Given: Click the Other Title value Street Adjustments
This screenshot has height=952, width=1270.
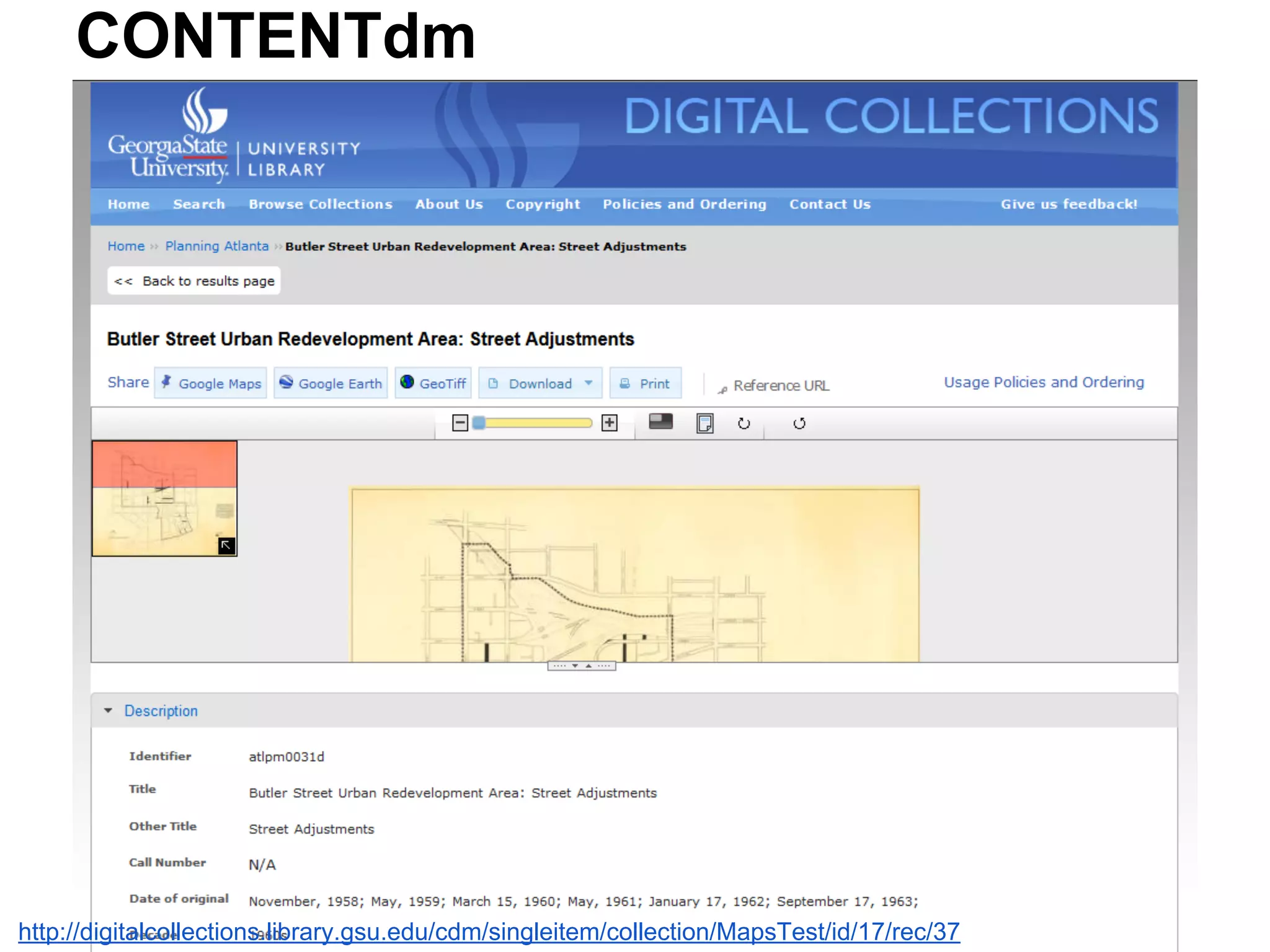Looking at the screenshot, I should 311,829.
